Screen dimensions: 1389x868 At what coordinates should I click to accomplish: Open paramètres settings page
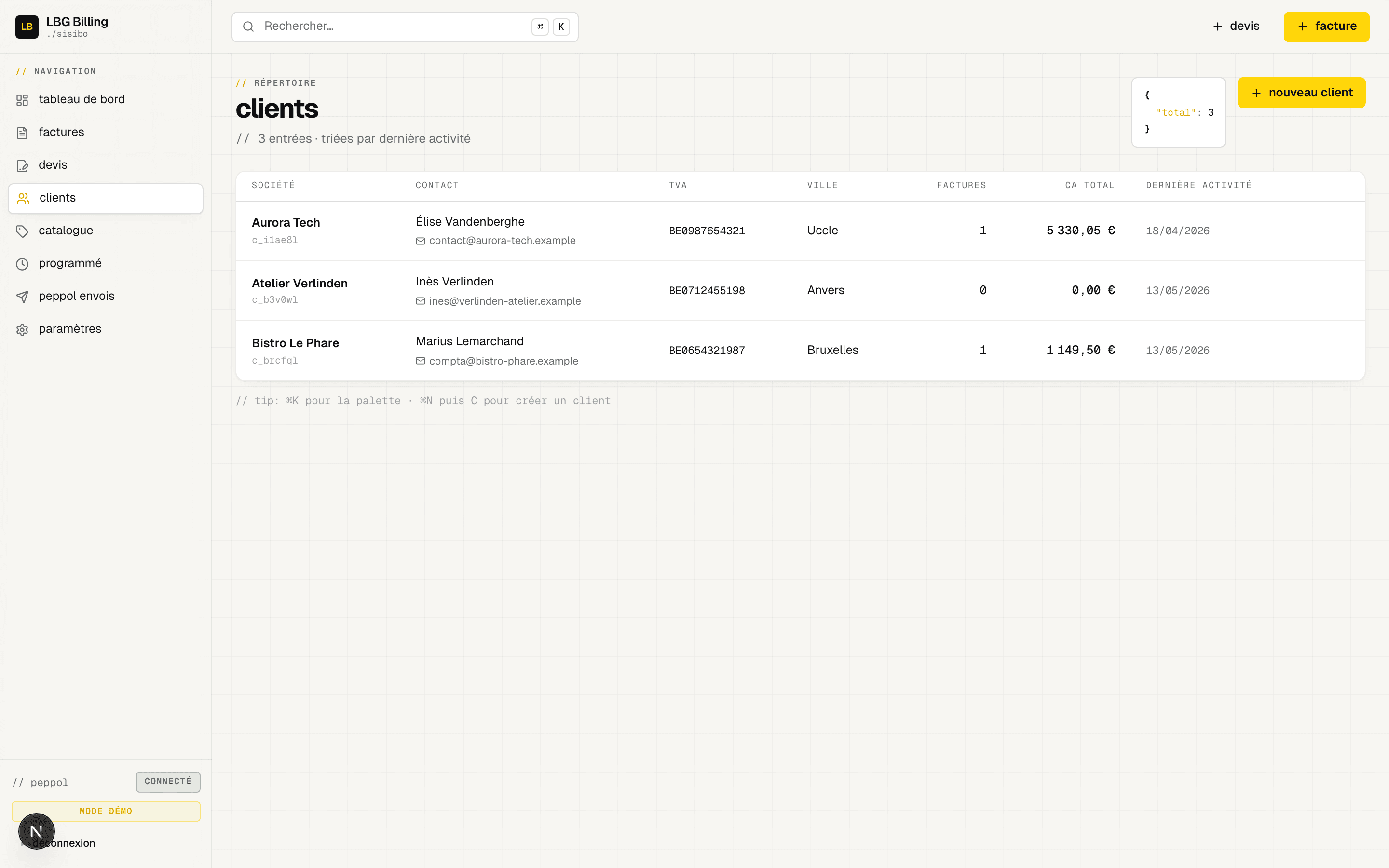click(106, 328)
